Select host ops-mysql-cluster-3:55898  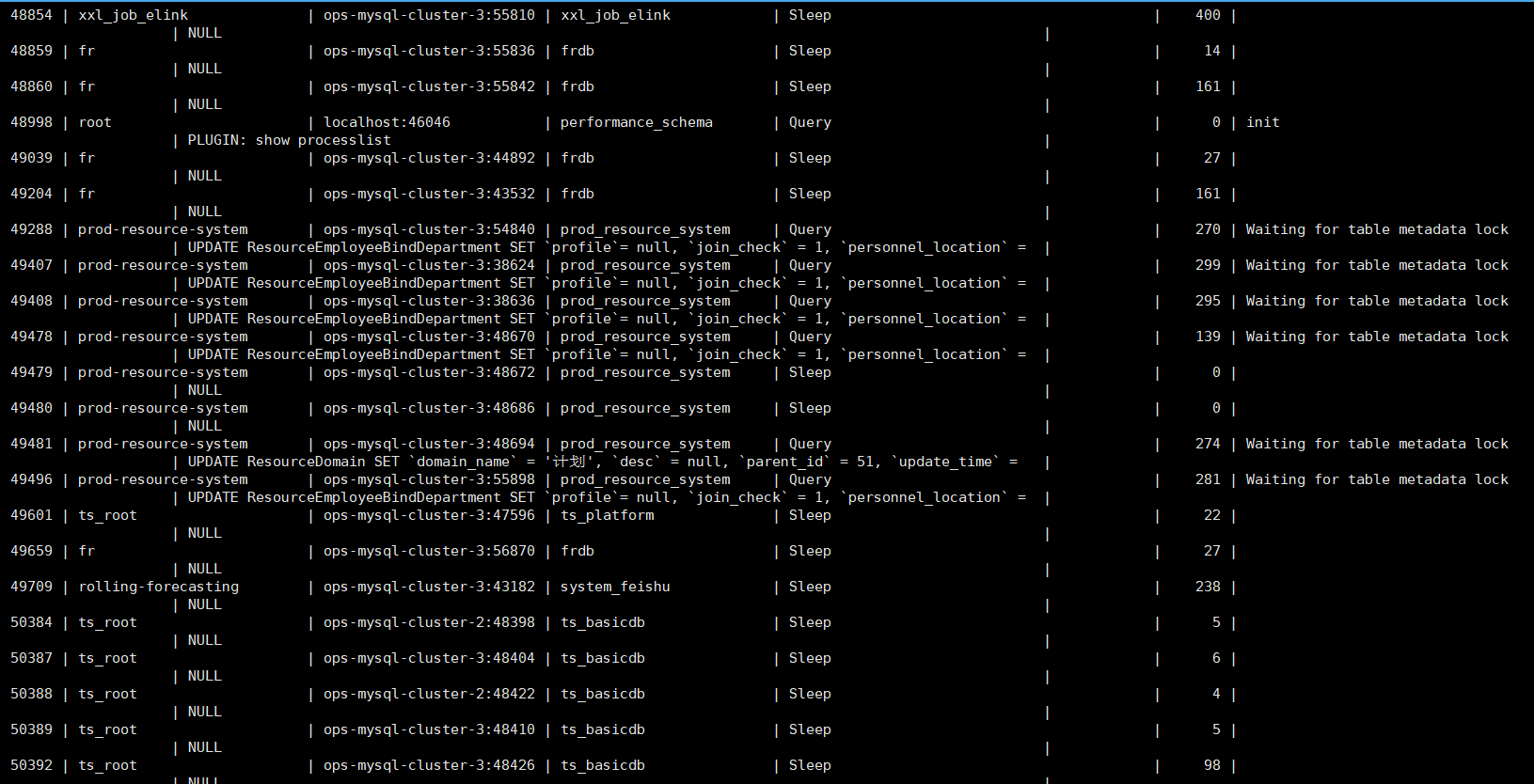429,479
